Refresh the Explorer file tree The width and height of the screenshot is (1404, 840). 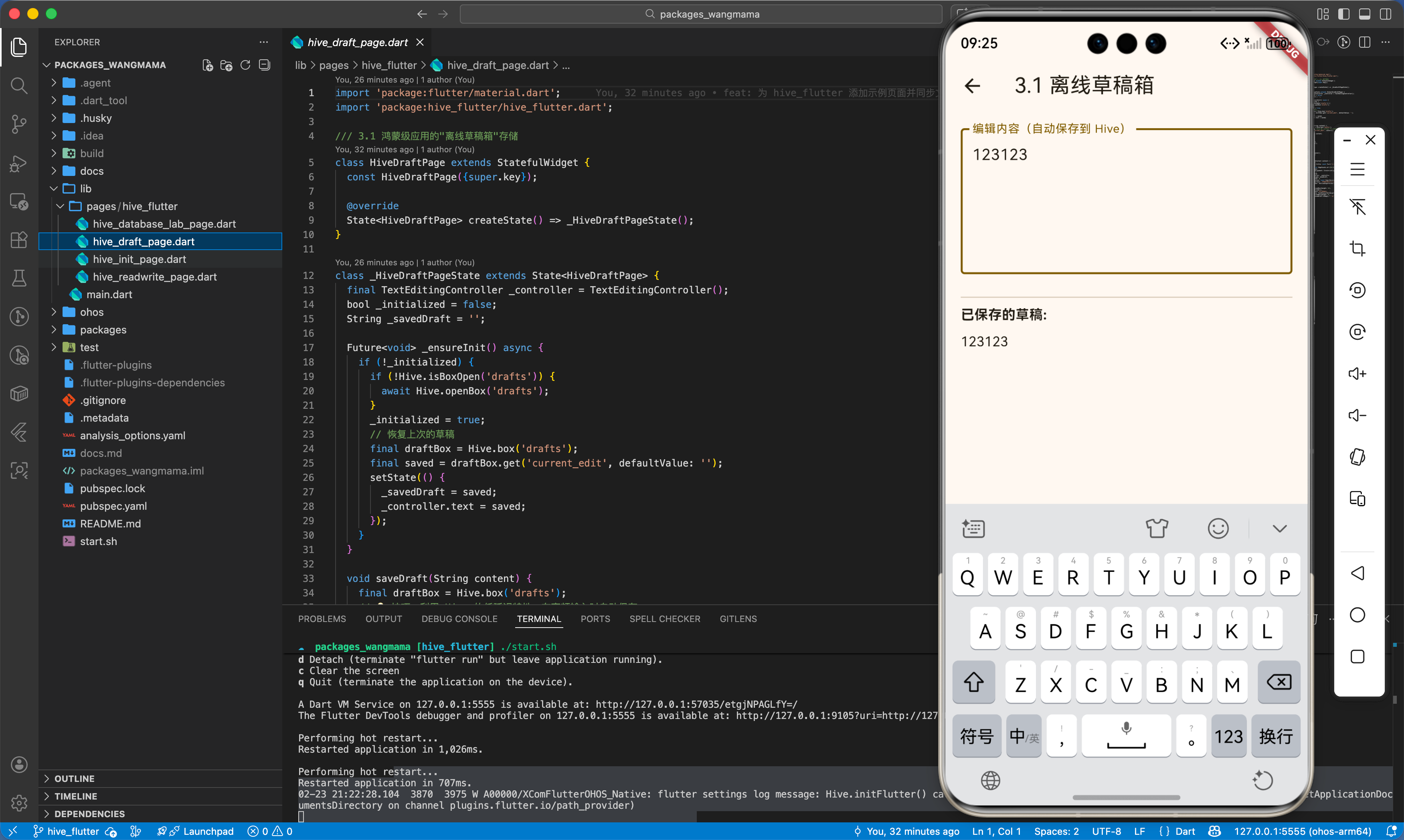click(245, 65)
